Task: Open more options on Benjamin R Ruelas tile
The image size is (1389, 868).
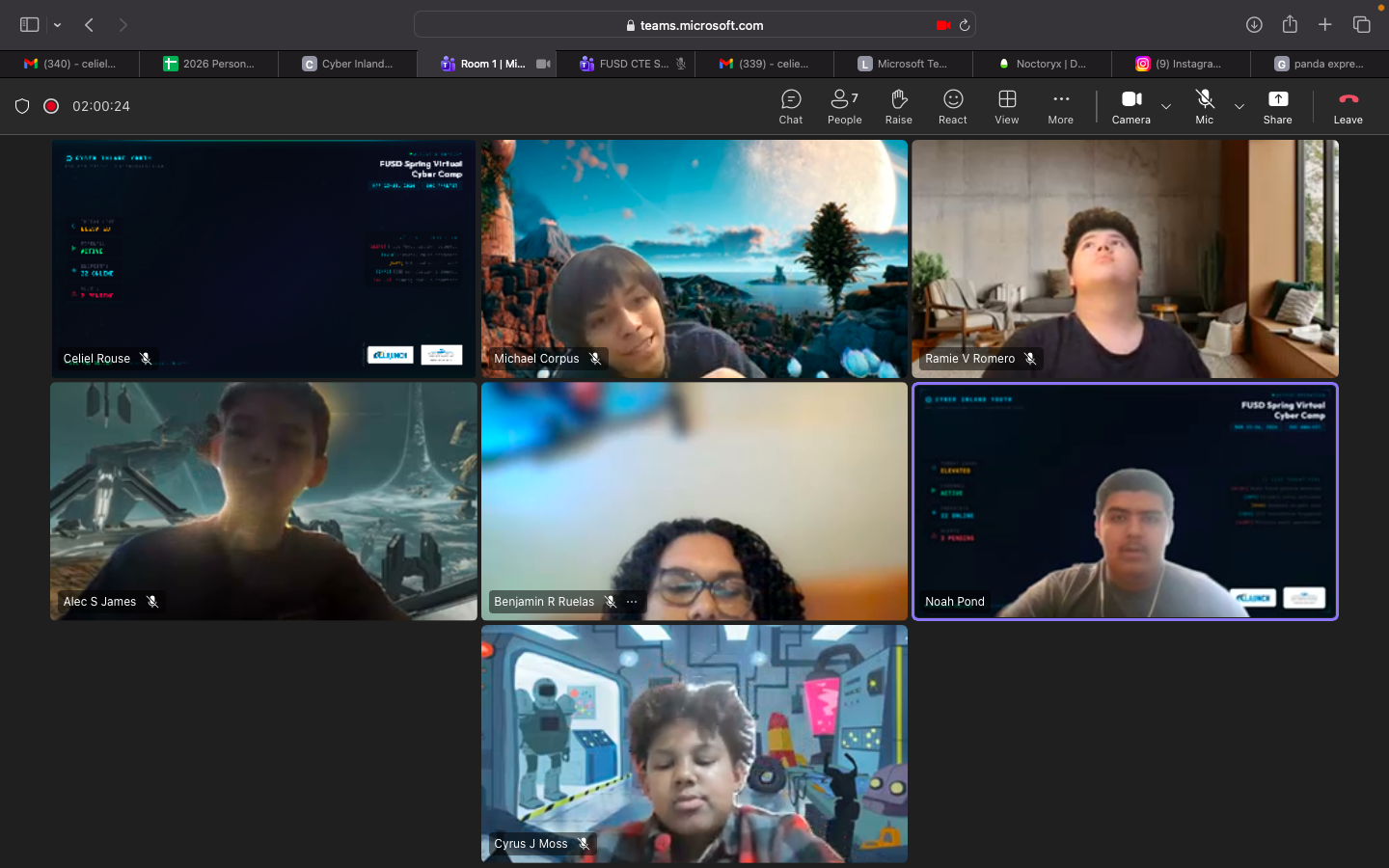Action: click(x=632, y=602)
